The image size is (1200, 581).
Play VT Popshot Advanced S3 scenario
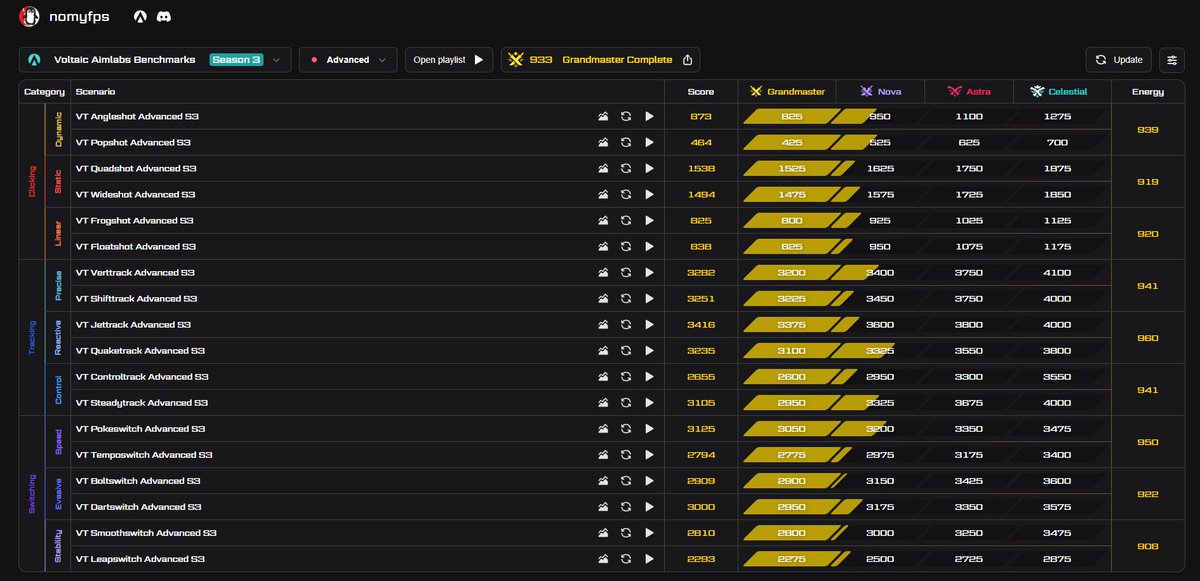click(649, 142)
